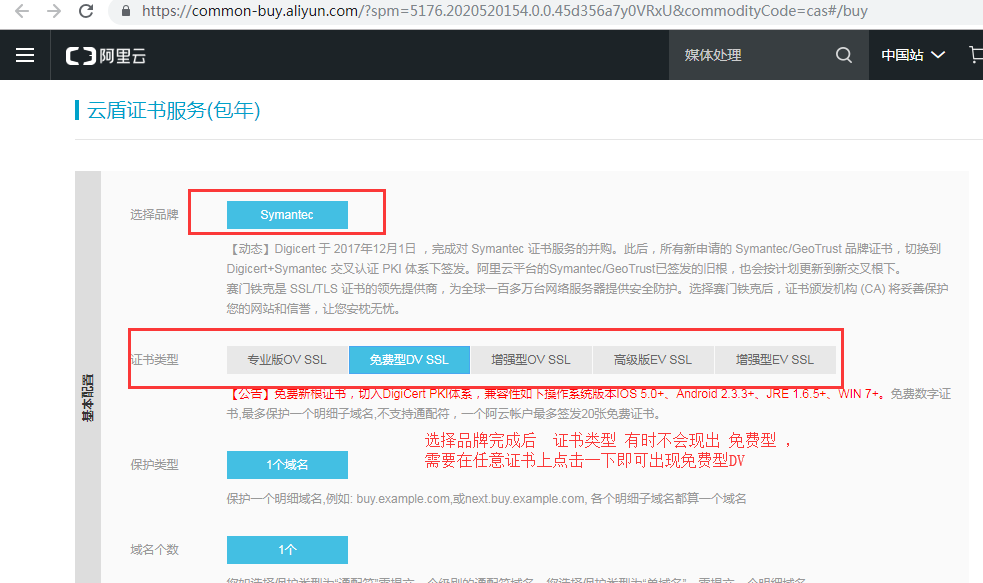Click the browser URL address bar

(x=500, y=12)
